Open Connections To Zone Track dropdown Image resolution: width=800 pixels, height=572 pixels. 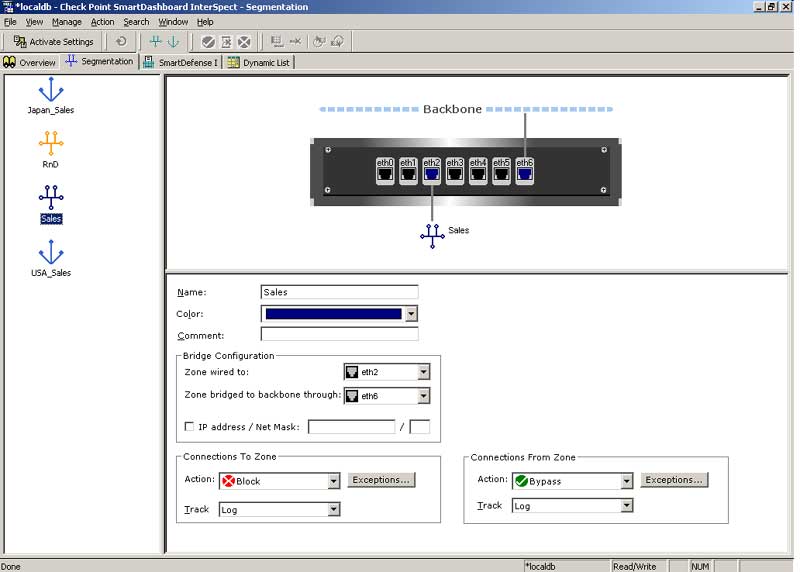(x=333, y=509)
